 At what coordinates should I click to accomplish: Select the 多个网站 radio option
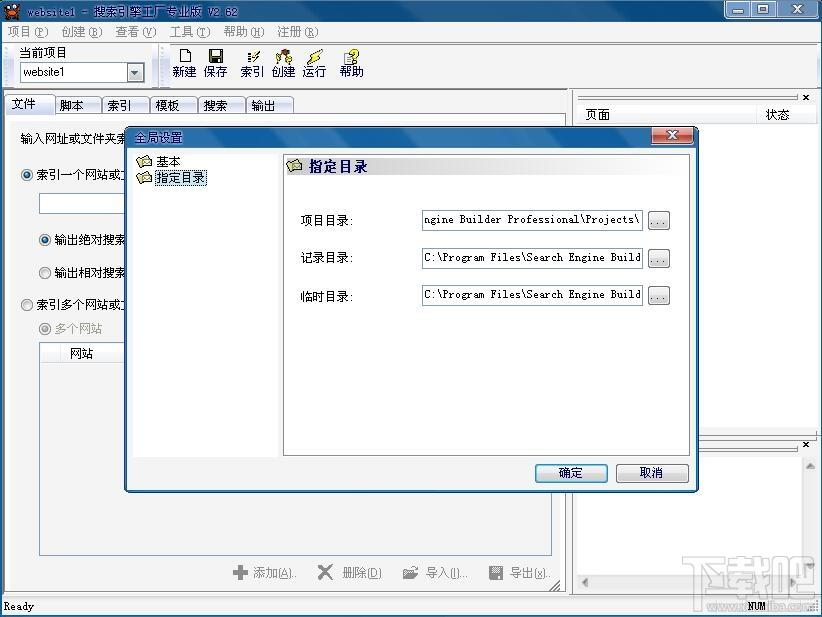click(x=45, y=329)
